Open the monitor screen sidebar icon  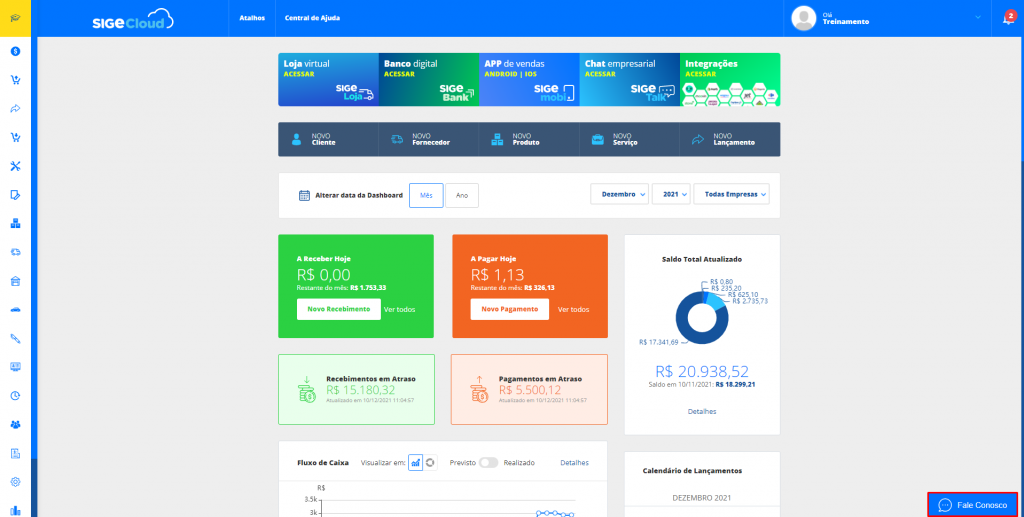15,367
